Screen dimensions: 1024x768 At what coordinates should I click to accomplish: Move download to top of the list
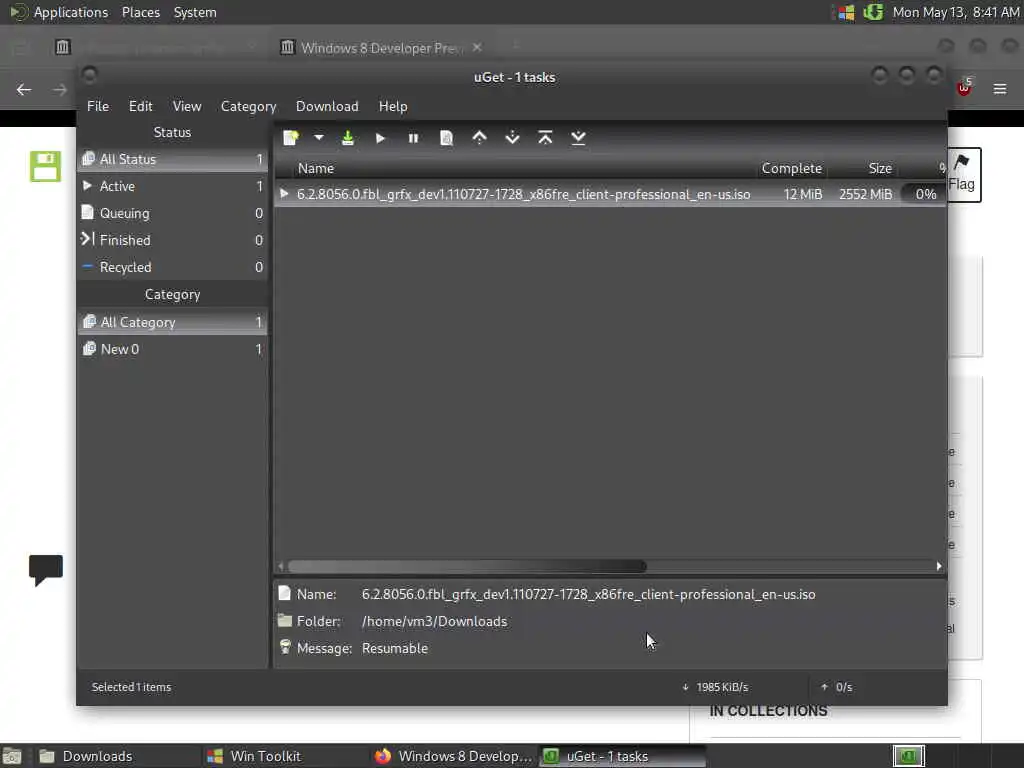coord(545,138)
